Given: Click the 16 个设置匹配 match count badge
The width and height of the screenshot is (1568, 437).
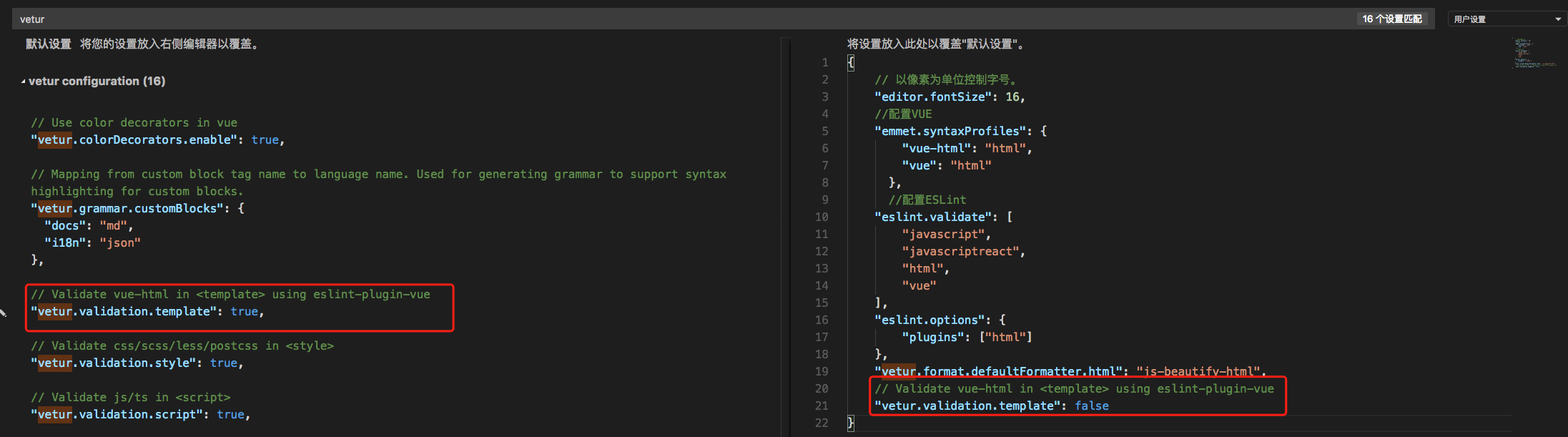Looking at the screenshot, I should tap(1391, 19).
